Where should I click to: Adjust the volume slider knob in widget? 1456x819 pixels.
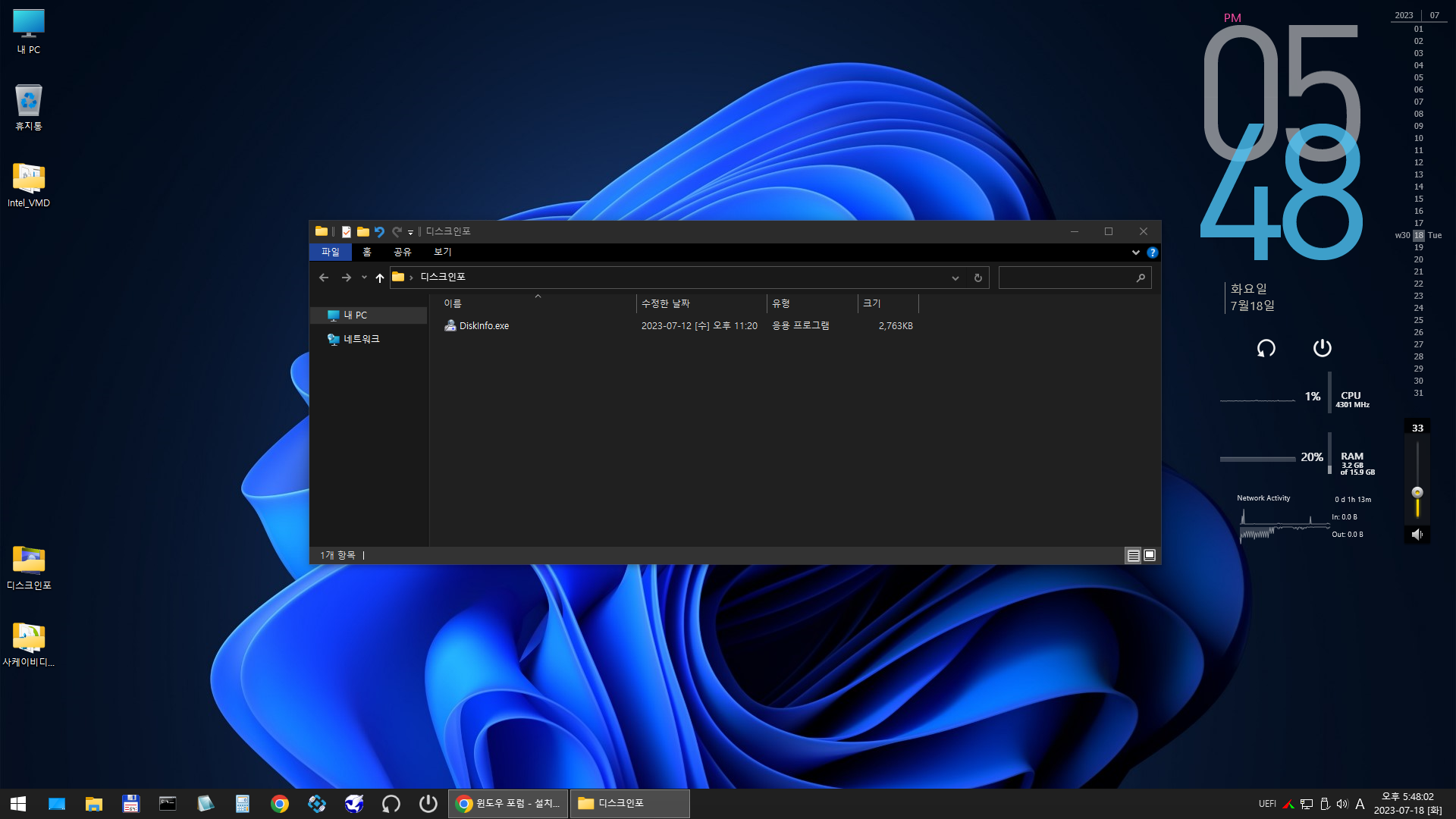pos(1417,493)
